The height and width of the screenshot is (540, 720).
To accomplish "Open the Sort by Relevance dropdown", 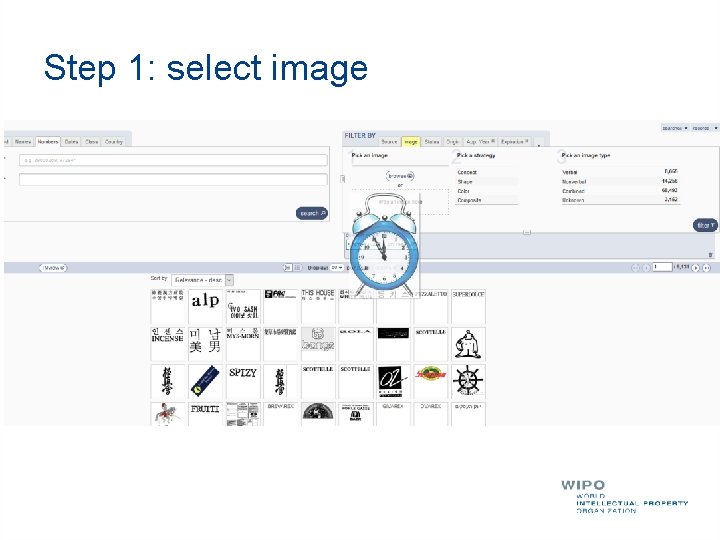I will (x=202, y=280).
